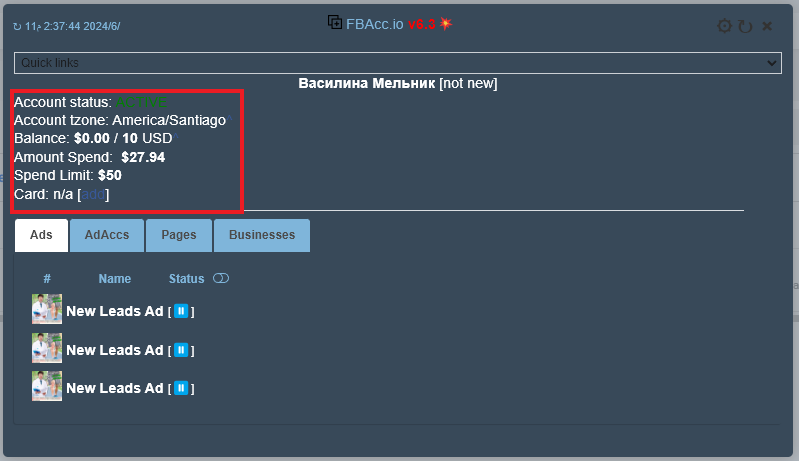The height and width of the screenshot is (461, 799).
Task: Switch to the AdAccs tab
Action: point(106,235)
